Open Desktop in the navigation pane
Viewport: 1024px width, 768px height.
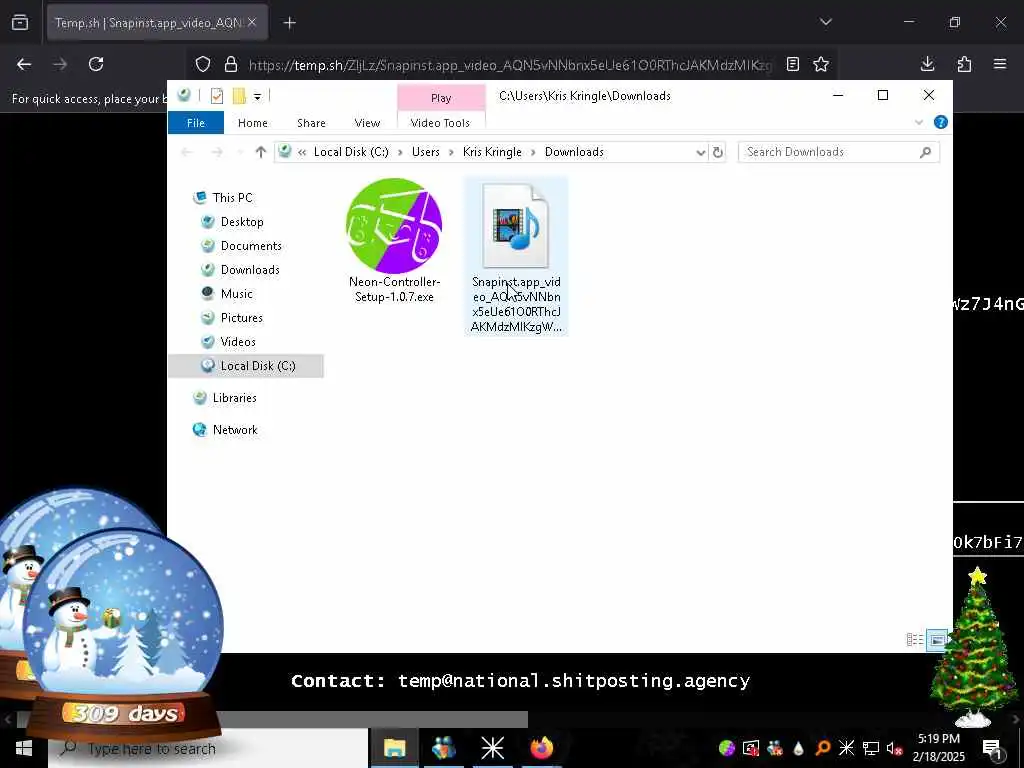point(242,222)
